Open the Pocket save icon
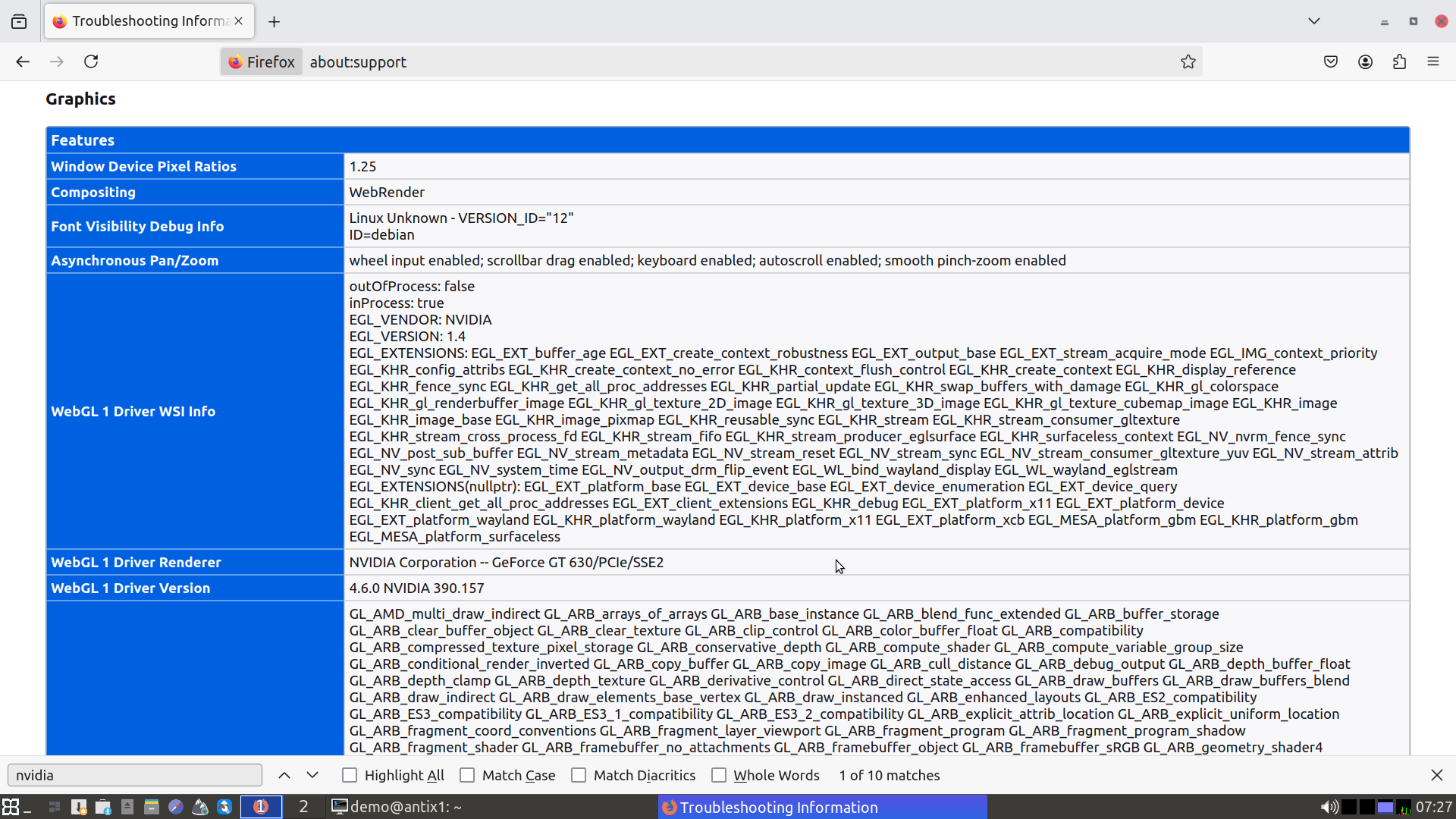The height and width of the screenshot is (819, 1456). pos(1331,61)
